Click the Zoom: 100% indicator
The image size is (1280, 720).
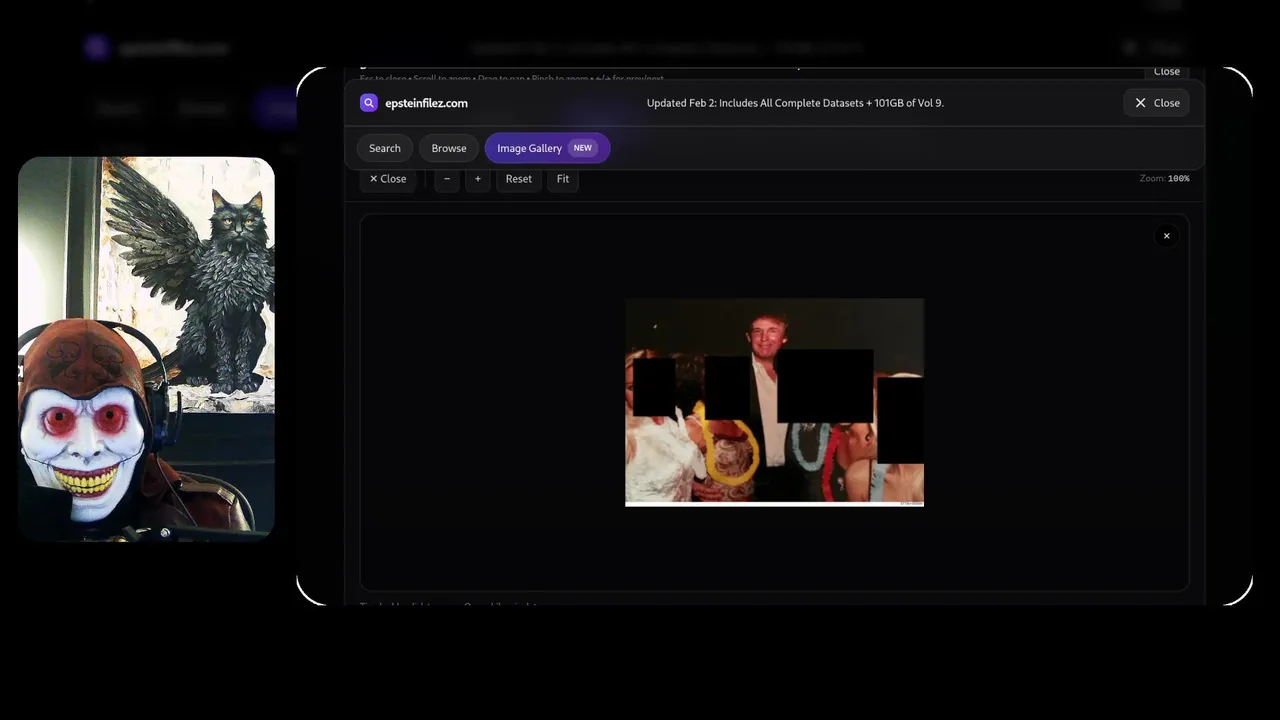click(x=1164, y=179)
